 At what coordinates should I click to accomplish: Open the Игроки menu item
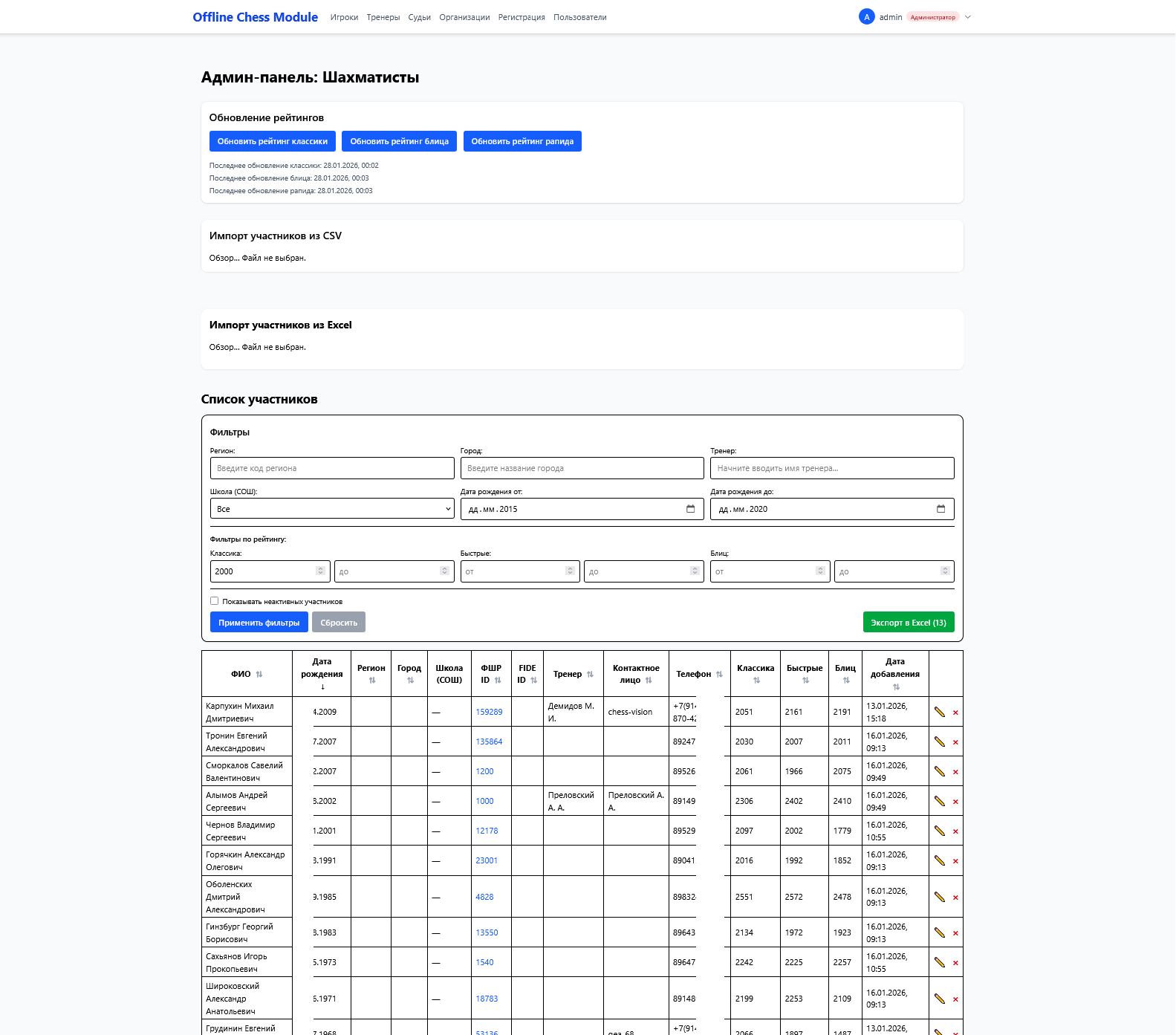(x=344, y=17)
